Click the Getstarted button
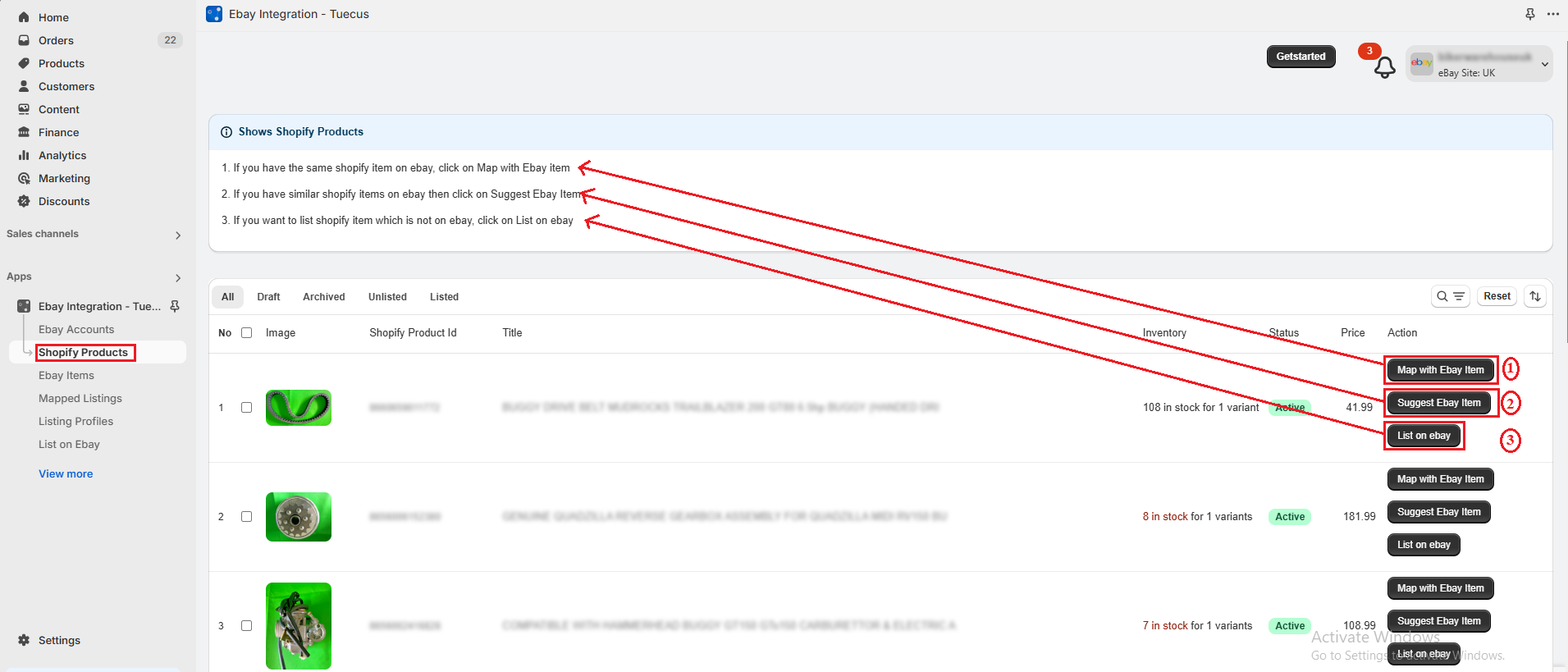 click(x=1301, y=57)
